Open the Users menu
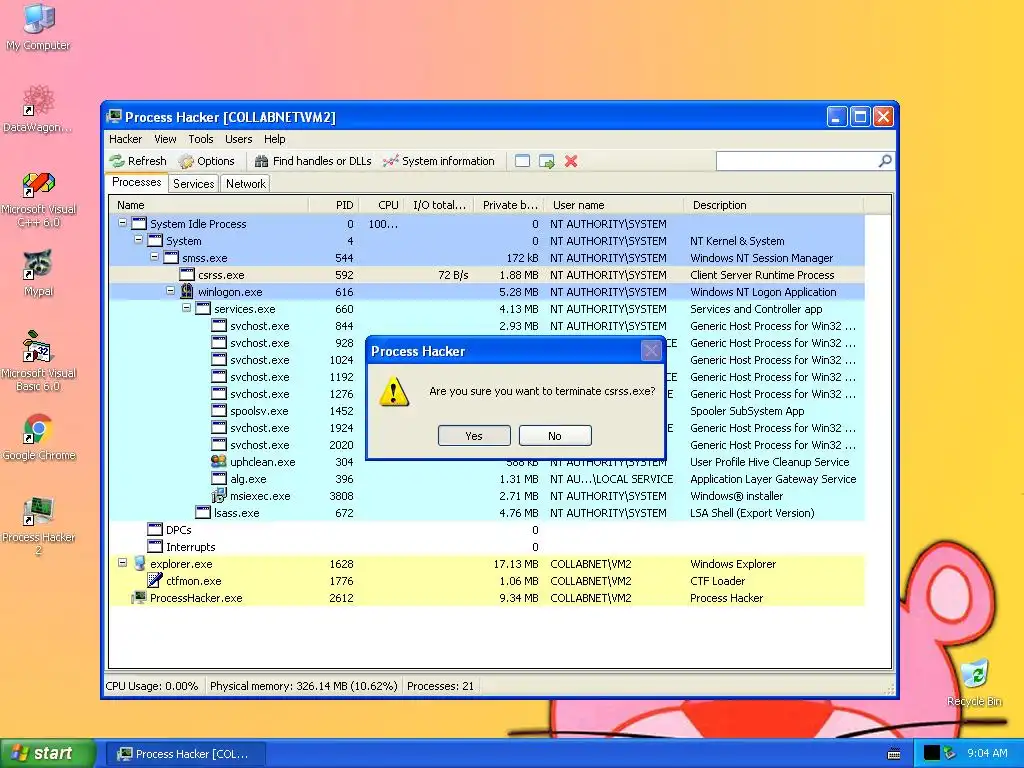Viewport: 1024px width, 768px height. (x=238, y=139)
